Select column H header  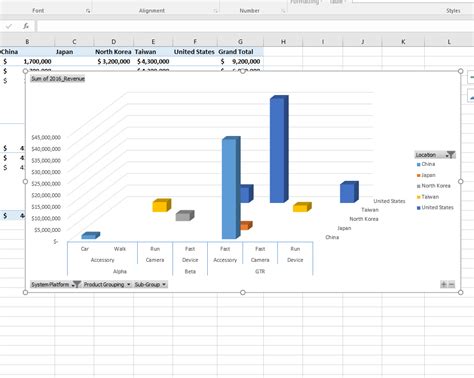(283, 42)
